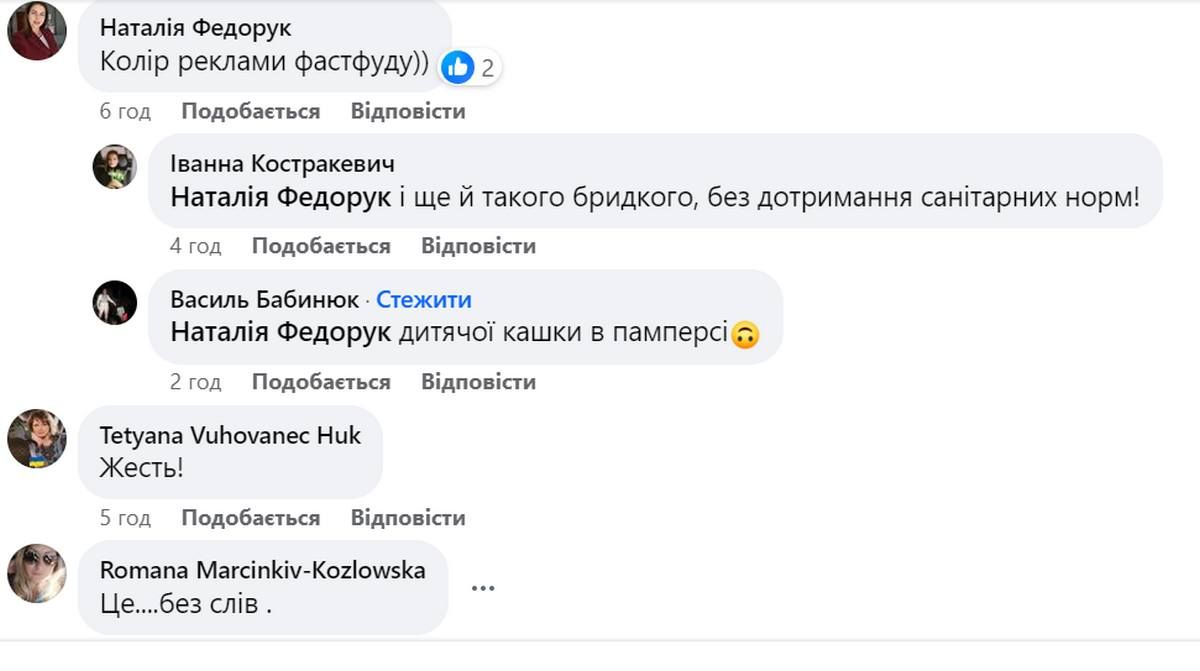The width and height of the screenshot is (1200, 671).
Task: Click Tetyana Vuhovanec Huk's avatar
Action: (x=36, y=440)
